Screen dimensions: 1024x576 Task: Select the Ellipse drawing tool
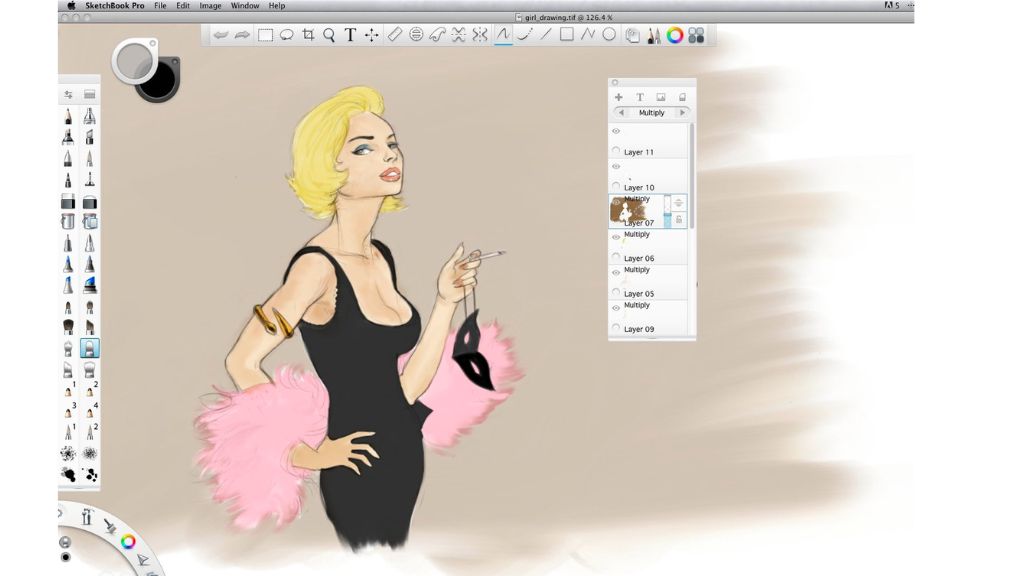[x=610, y=34]
